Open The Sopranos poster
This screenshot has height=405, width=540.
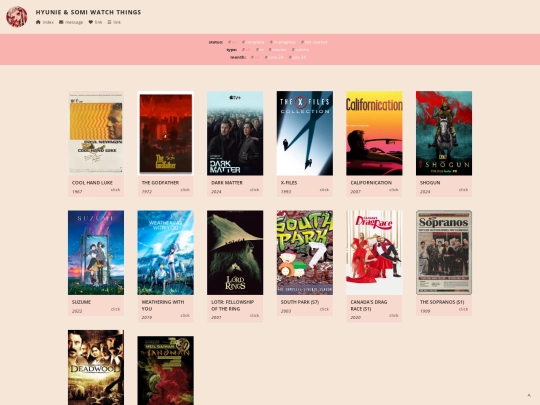444,252
